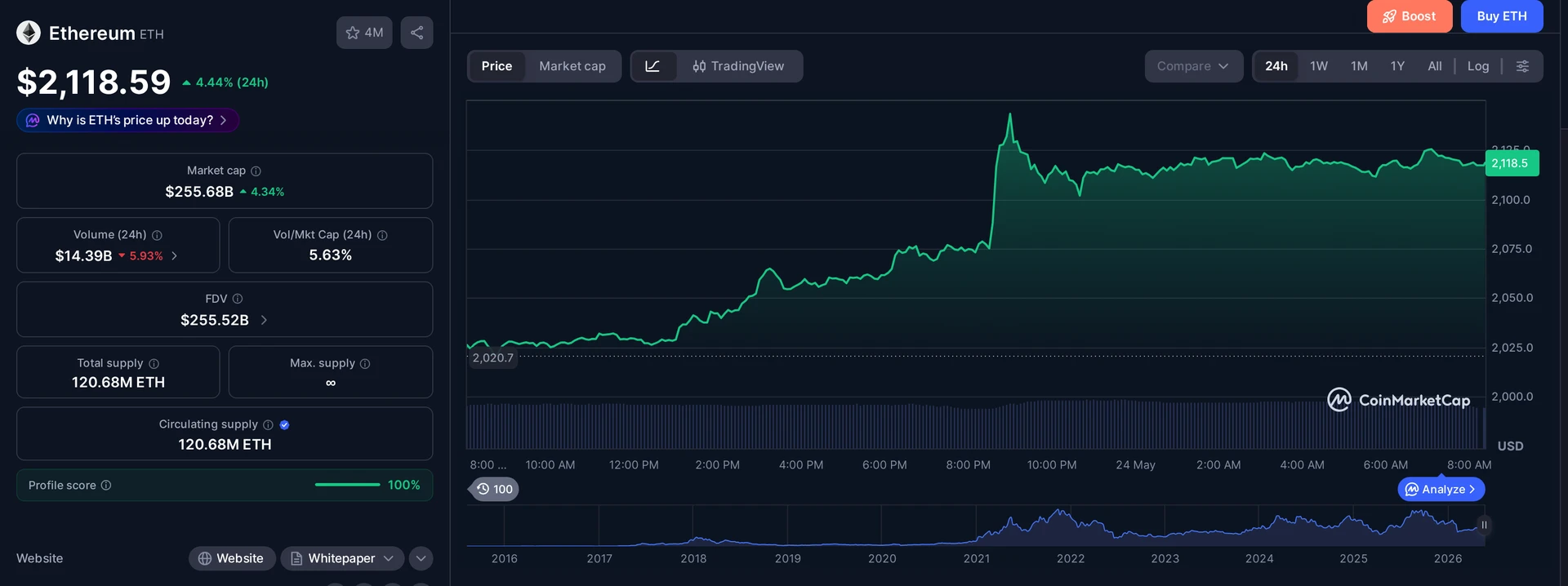Click the $255.68B market cap value
Viewport: 1568px width, 586px height.
[x=199, y=192]
